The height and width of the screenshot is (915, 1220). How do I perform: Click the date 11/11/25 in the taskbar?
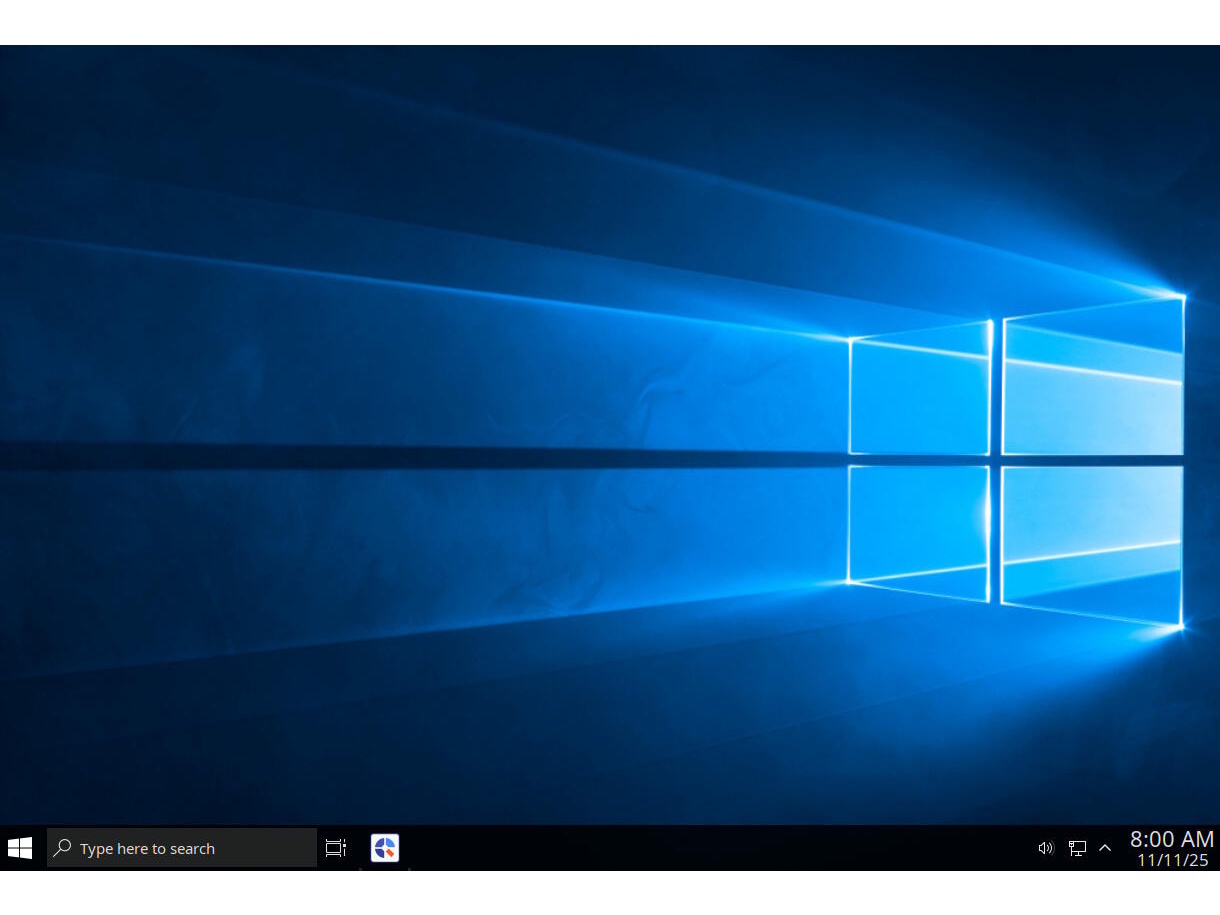(x=1173, y=858)
